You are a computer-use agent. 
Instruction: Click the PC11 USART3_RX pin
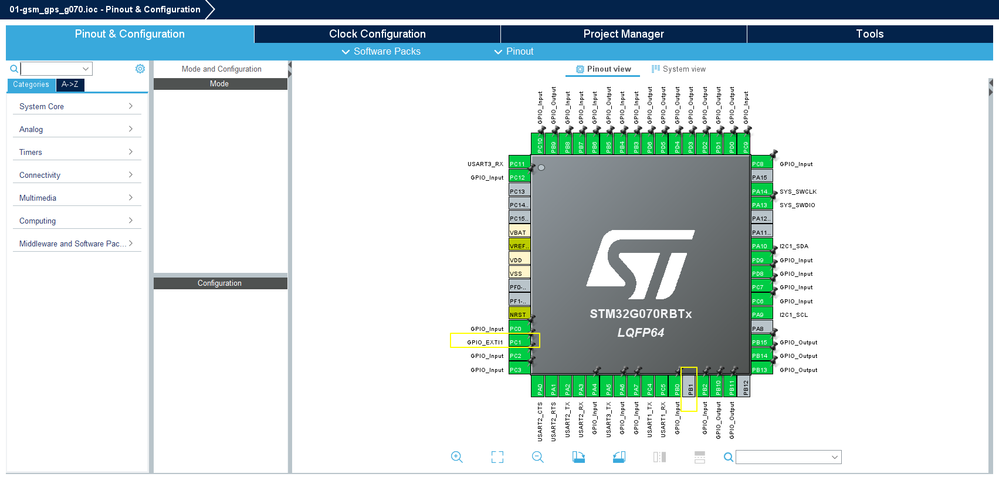click(x=520, y=164)
